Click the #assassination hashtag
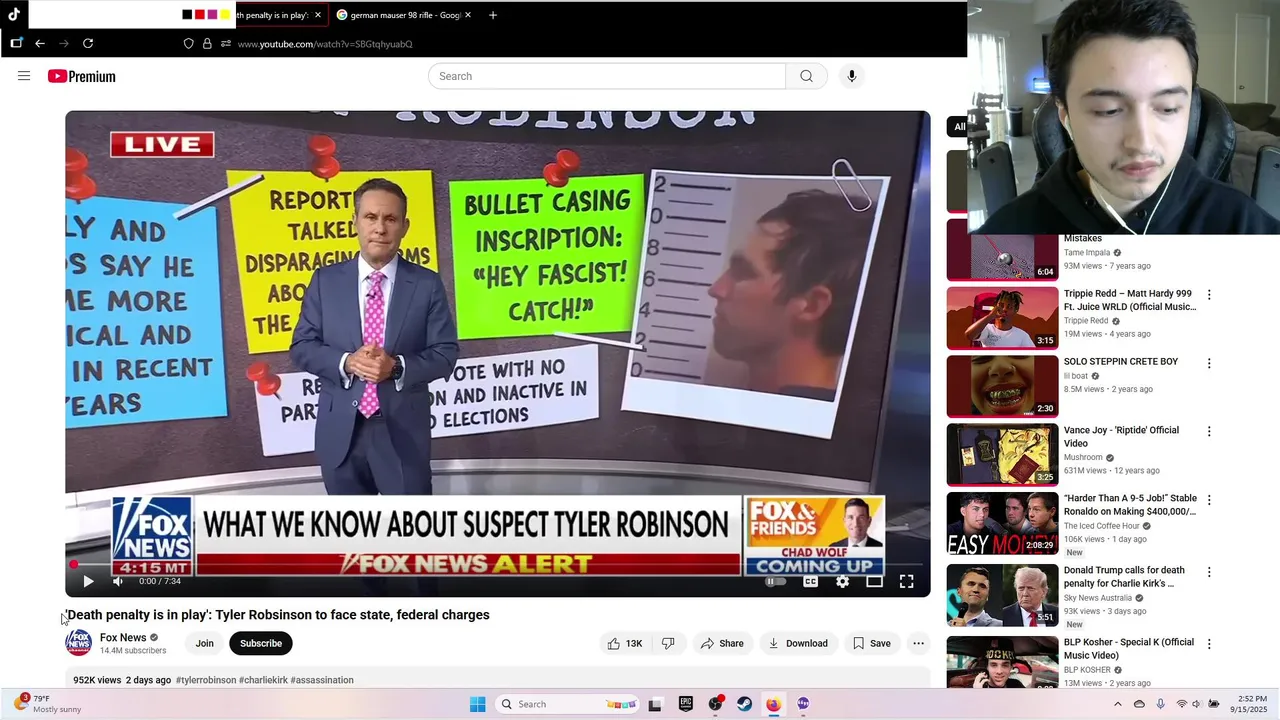This screenshot has width=1280, height=720. tap(322, 680)
